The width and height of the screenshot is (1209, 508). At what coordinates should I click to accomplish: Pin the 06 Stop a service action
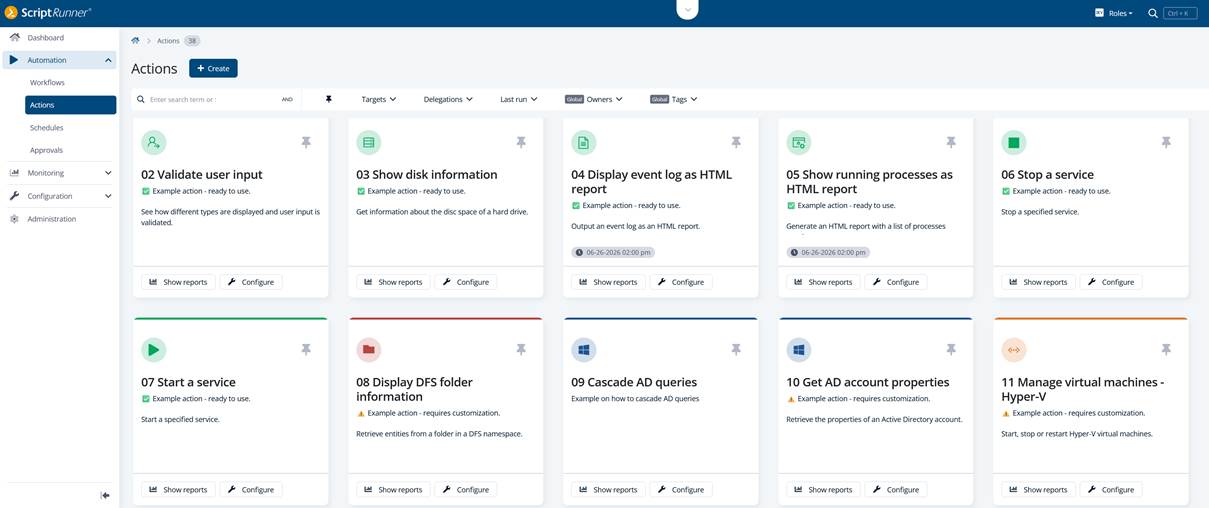(x=1166, y=143)
